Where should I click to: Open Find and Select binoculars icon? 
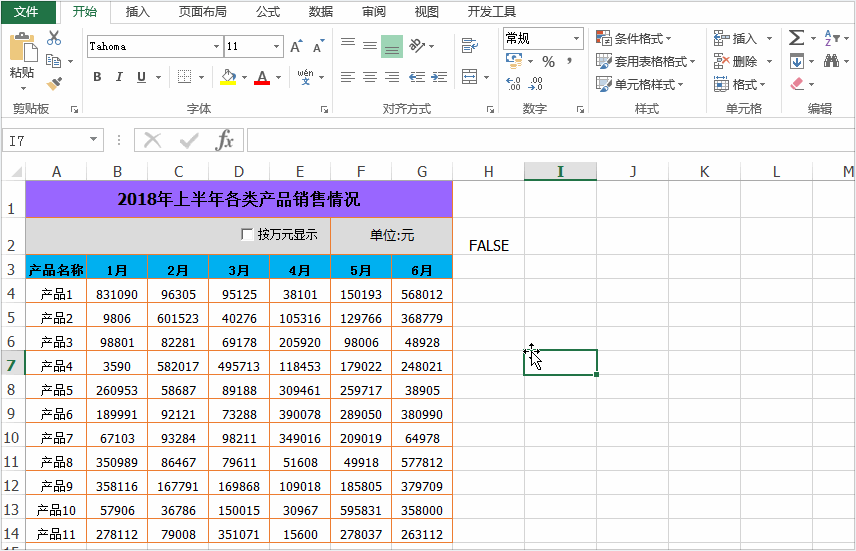pyautogui.click(x=831, y=61)
